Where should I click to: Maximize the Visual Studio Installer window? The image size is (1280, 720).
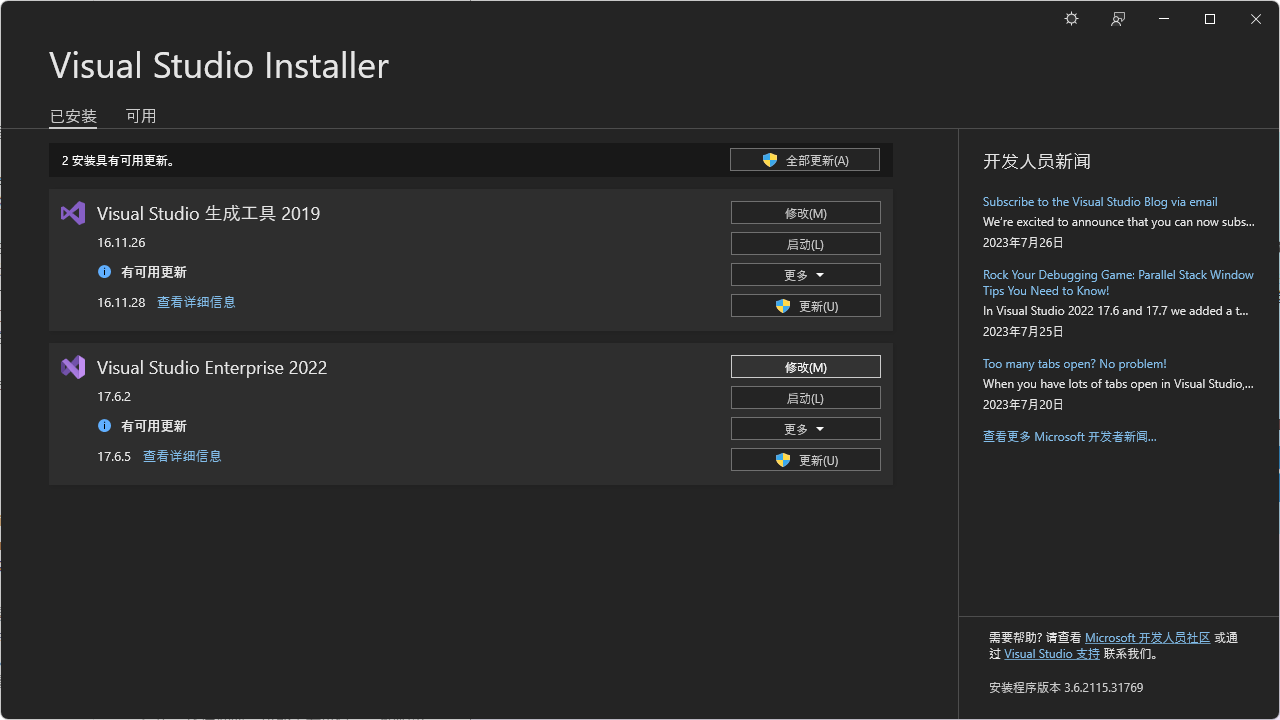1210,19
